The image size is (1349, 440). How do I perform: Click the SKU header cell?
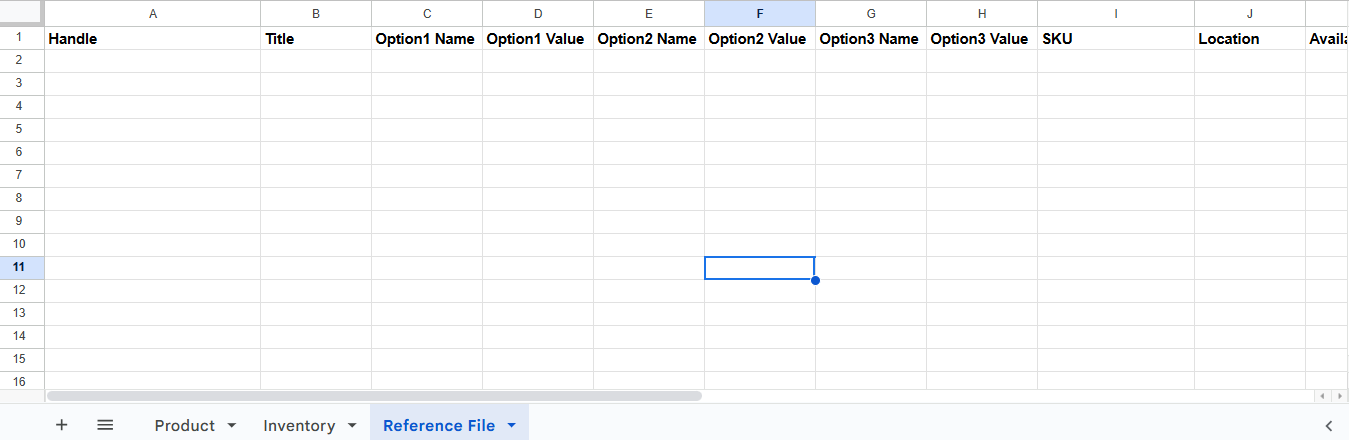(1115, 39)
